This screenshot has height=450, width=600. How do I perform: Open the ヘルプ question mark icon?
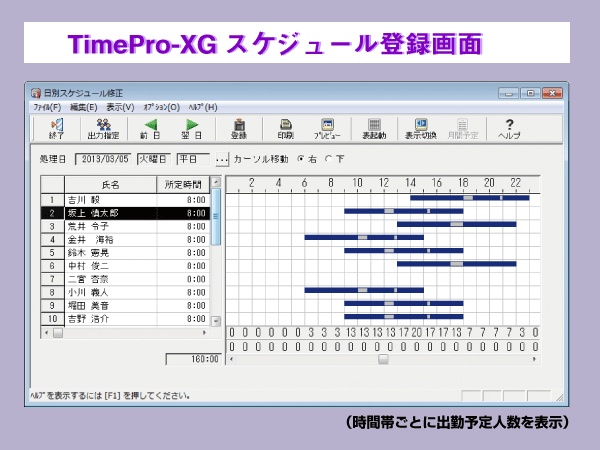tap(509, 129)
